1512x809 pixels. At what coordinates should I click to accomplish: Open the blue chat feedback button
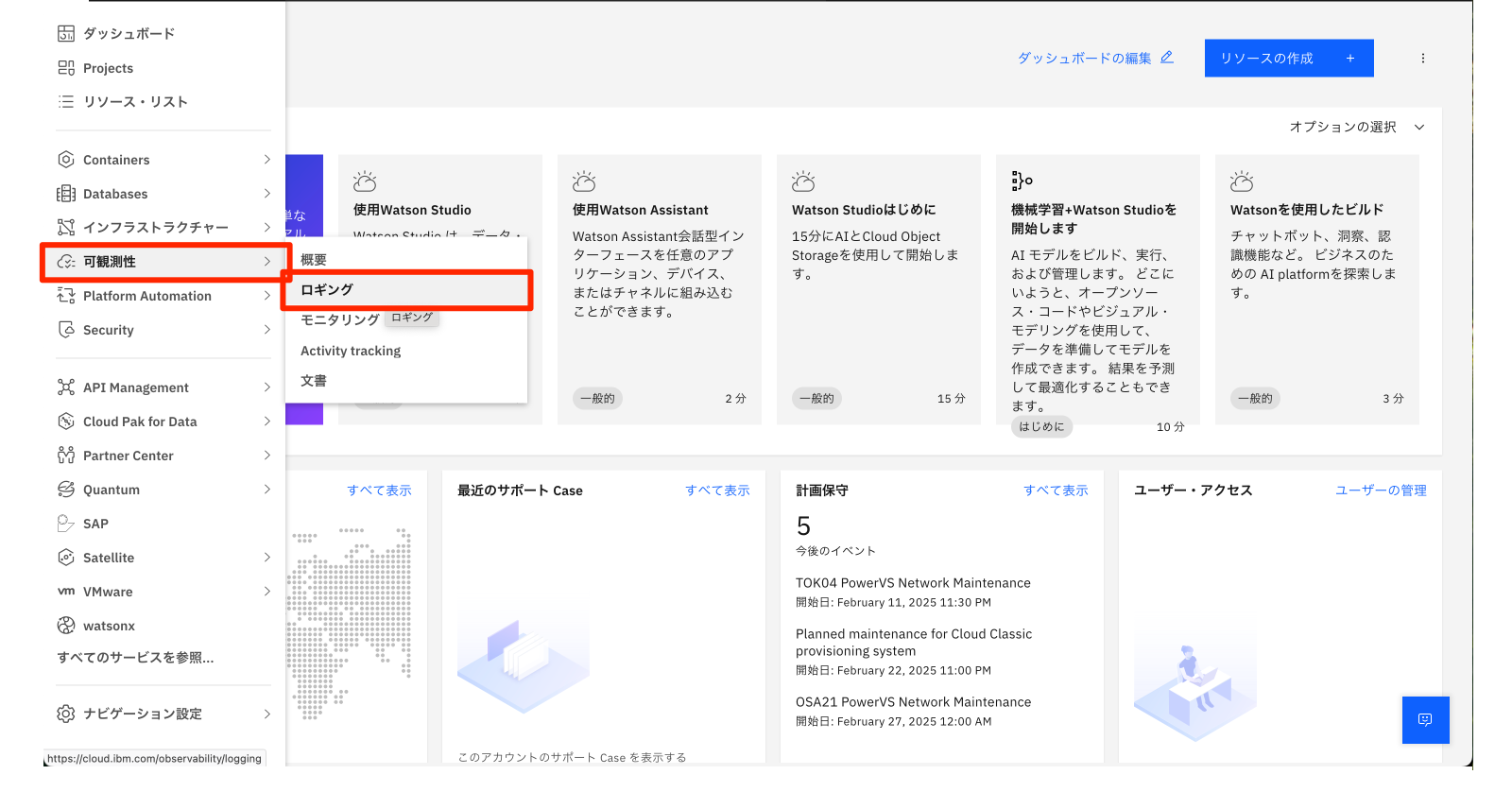coord(1425,720)
